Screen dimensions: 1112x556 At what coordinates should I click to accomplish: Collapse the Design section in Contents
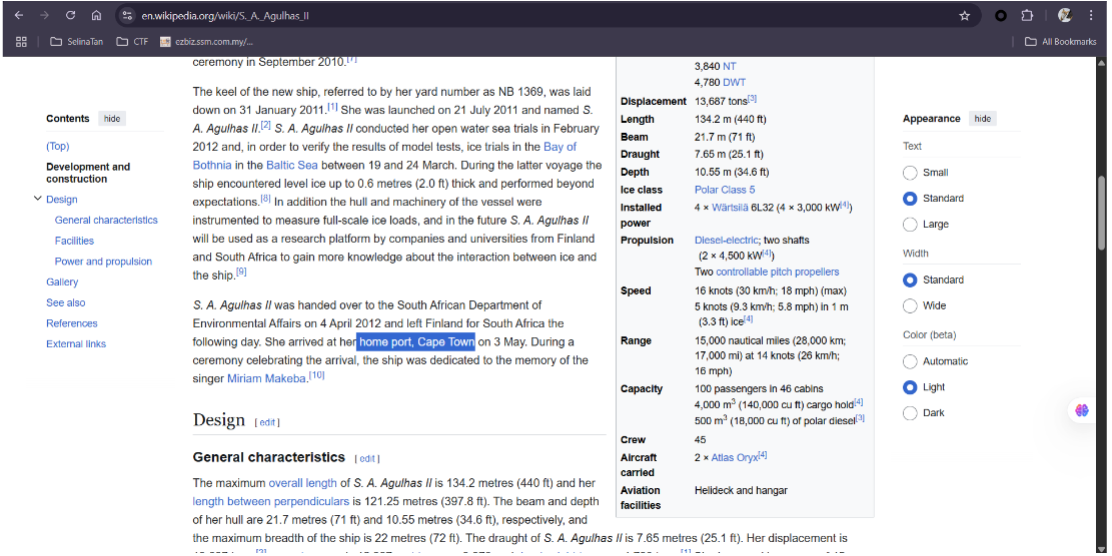(38, 199)
